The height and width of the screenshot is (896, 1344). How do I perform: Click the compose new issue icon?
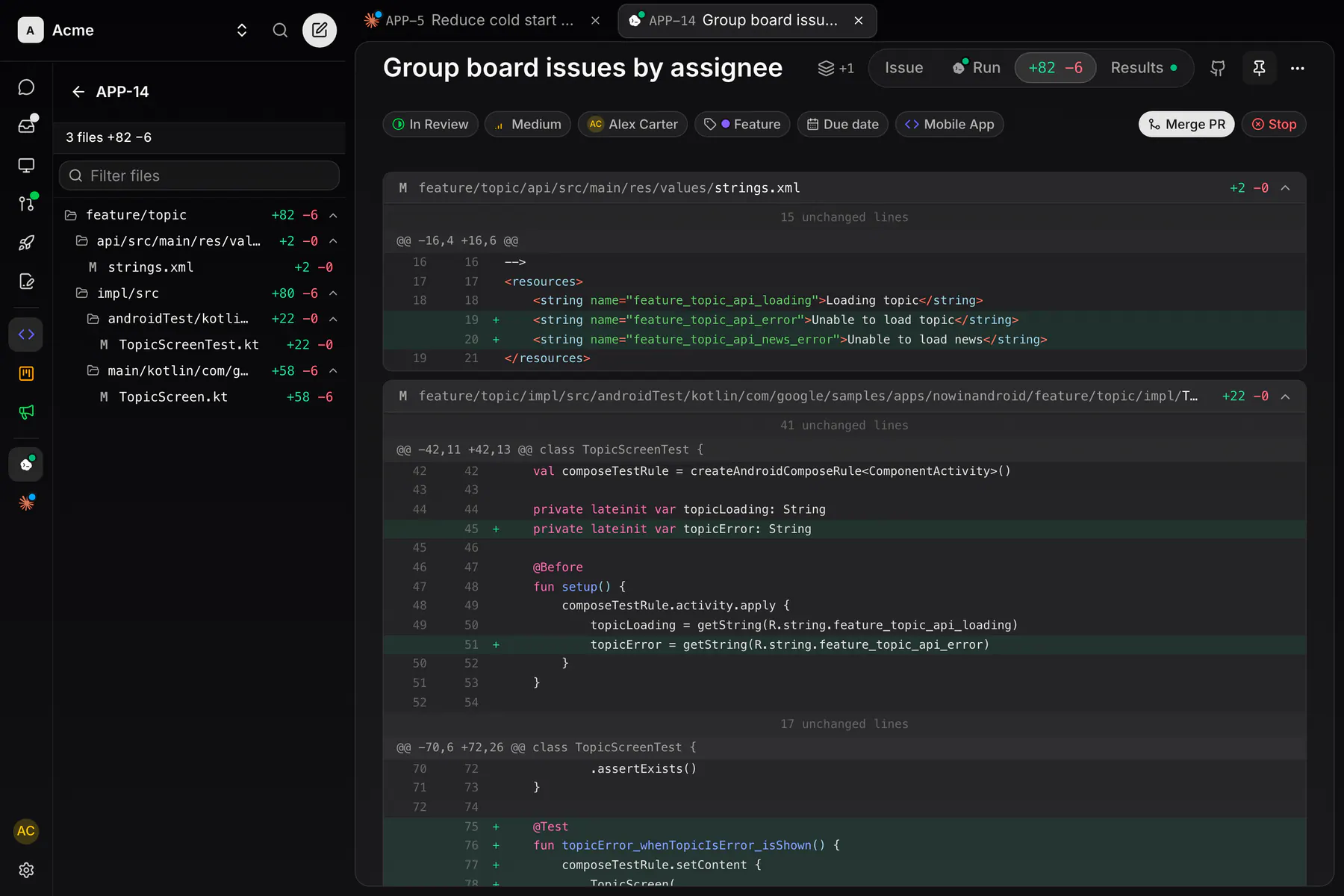(x=320, y=30)
